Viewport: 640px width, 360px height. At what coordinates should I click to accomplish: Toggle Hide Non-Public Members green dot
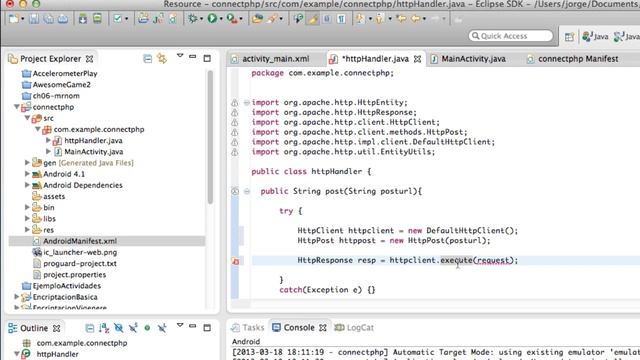pos(147,328)
